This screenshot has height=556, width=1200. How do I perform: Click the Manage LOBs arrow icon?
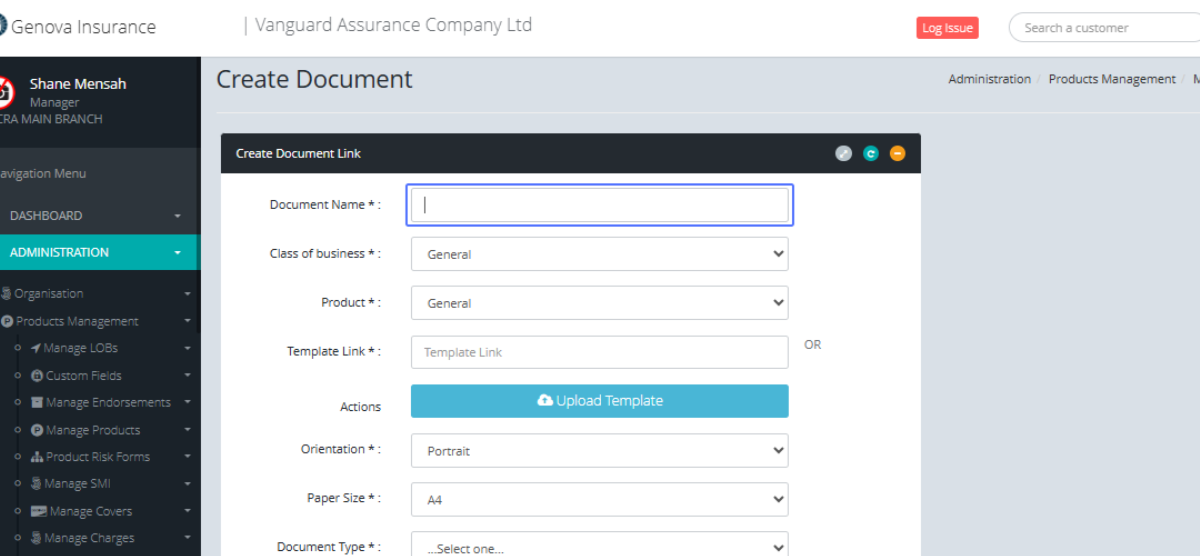pos(36,348)
